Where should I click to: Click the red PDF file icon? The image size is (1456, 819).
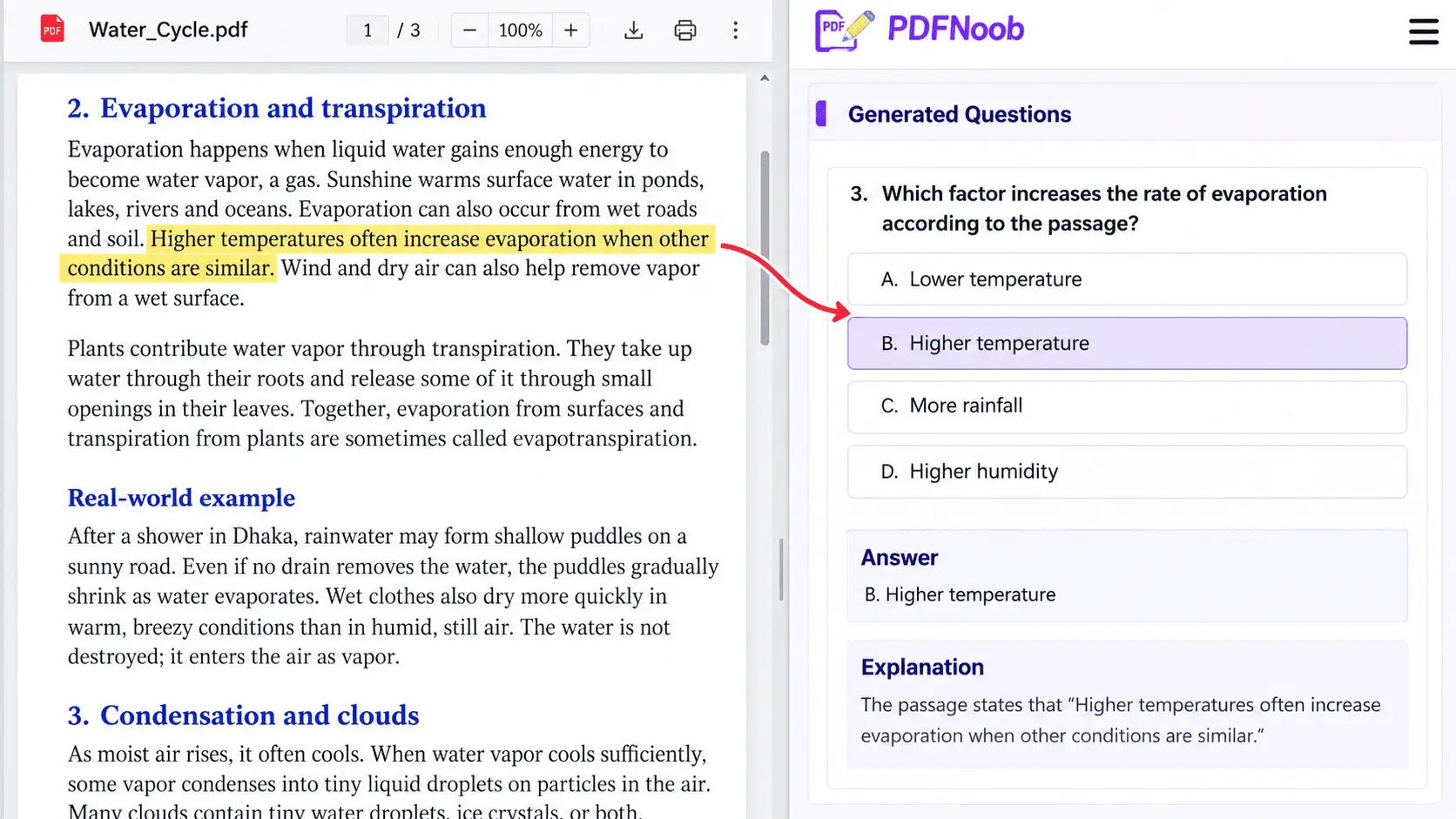click(x=52, y=30)
